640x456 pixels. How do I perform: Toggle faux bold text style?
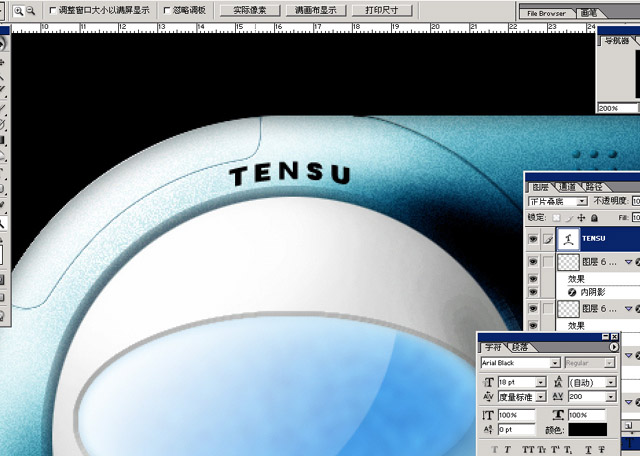click(x=494, y=450)
